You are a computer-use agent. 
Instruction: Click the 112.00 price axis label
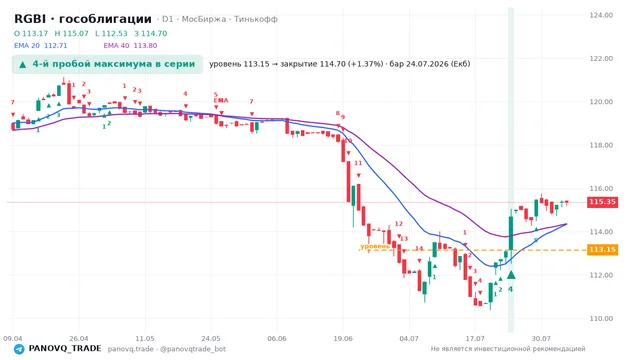pos(601,275)
